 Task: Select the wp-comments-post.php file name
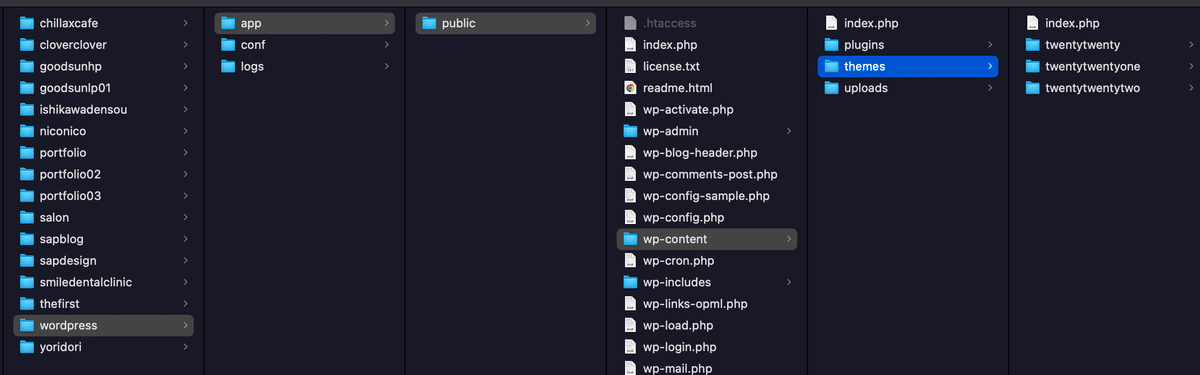point(710,174)
